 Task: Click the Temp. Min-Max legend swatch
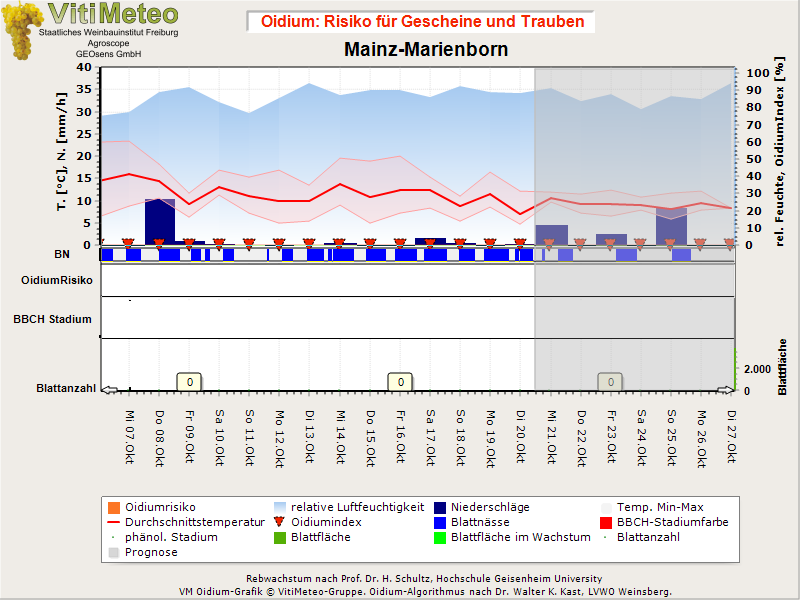[x=606, y=507]
